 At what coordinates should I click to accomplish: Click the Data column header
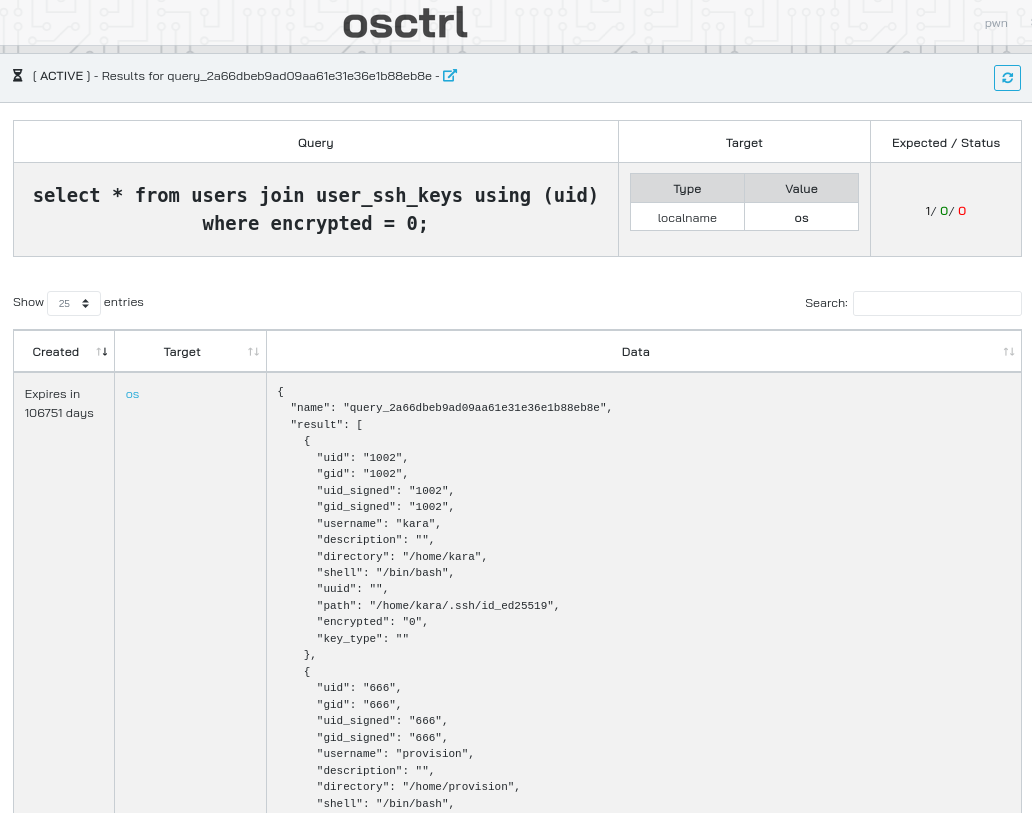click(644, 352)
